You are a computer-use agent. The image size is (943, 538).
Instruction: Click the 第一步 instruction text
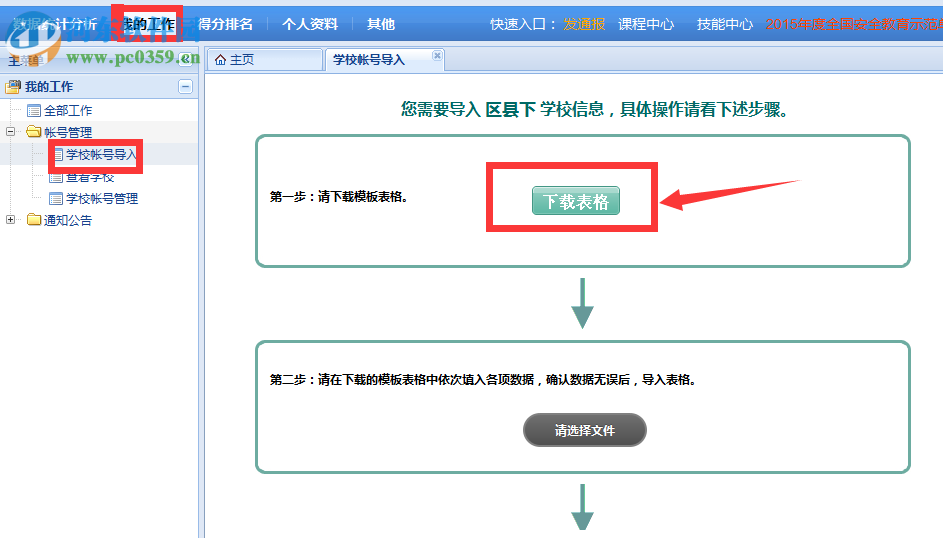[339, 197]
